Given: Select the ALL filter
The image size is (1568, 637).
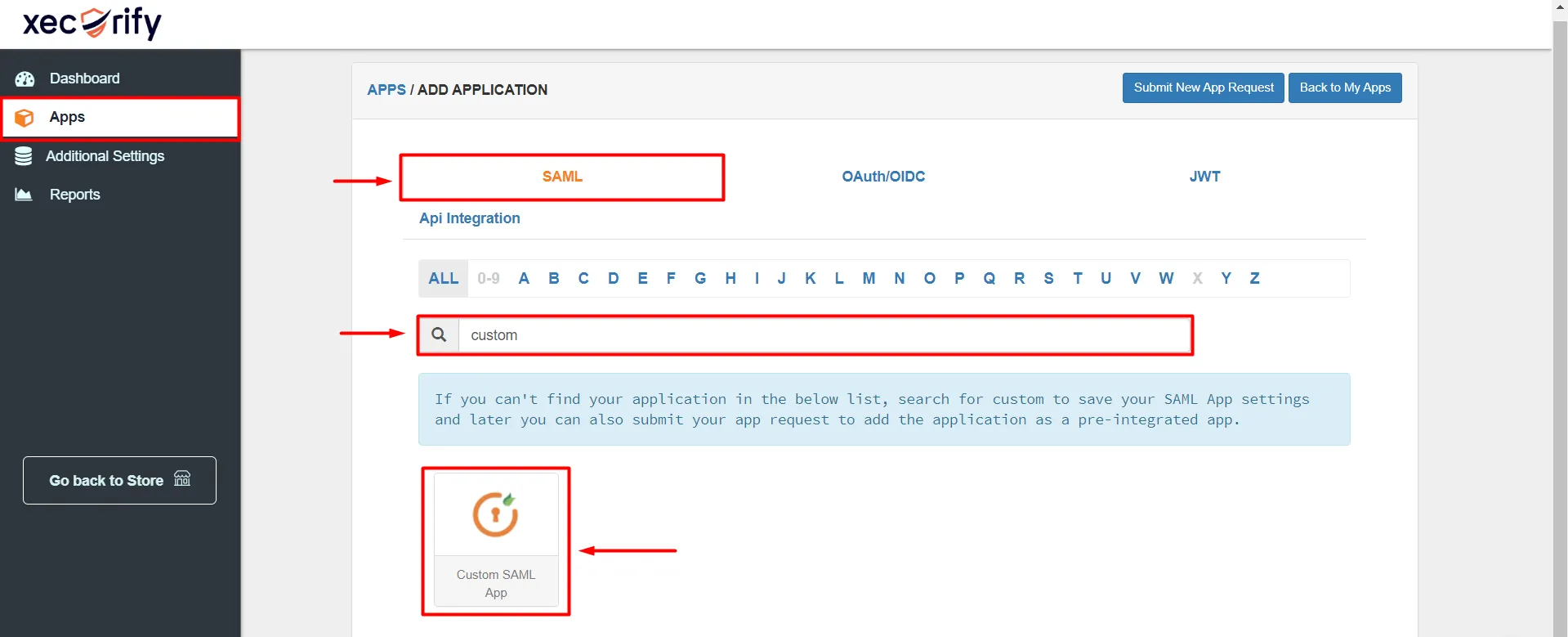Looking at the screenshot, I should coord(444,278).
